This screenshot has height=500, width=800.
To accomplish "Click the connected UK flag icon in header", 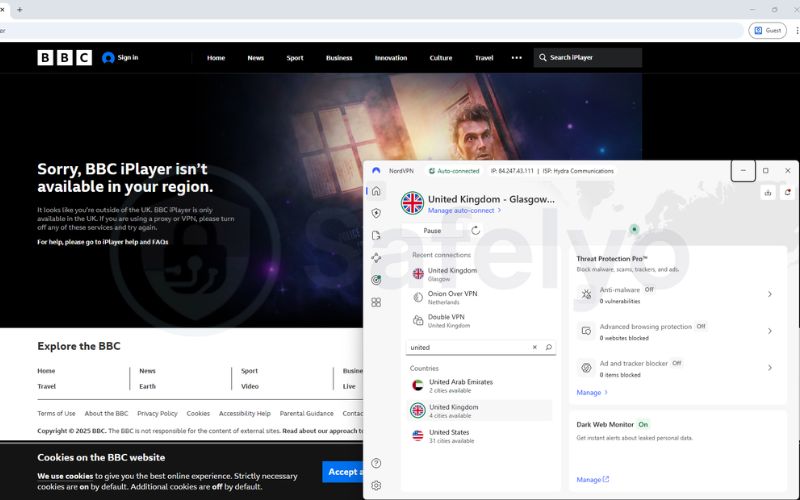I will (412, 203).
